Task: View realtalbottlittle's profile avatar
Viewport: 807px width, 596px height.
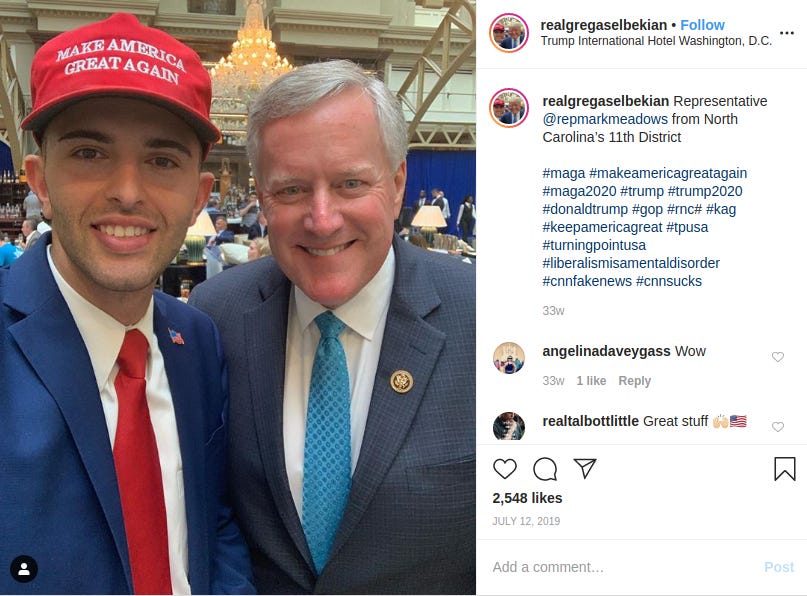Action: 508,426
